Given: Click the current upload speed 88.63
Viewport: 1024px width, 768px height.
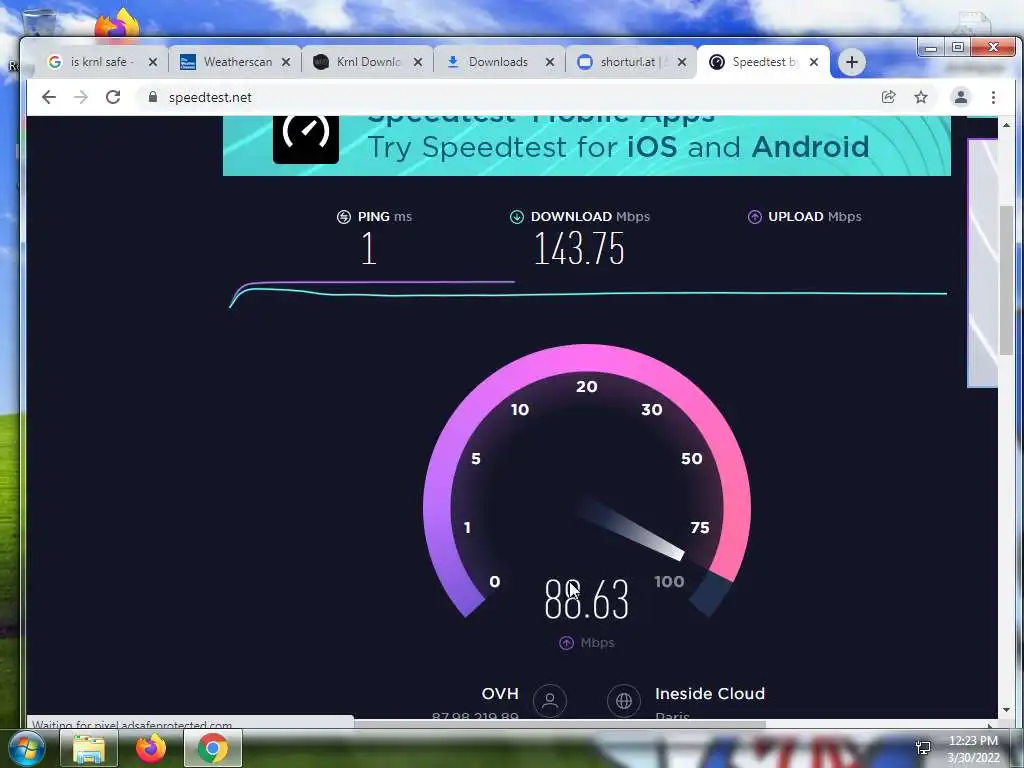Looking at the screenshot, I should click(586, 600).
